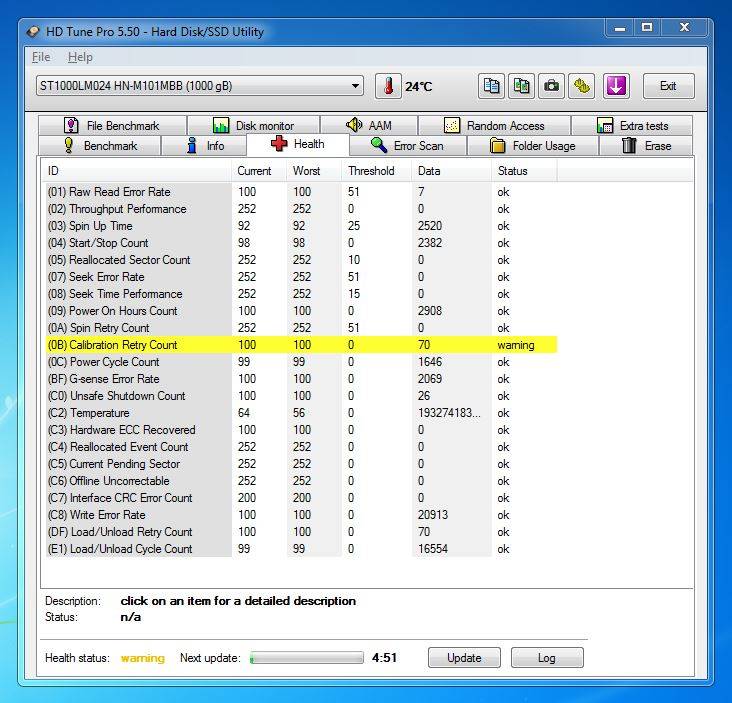Image resolution: width=732 pixels, height=703 pixels.
Task: Click the 4:51 next update countdown
Action: tap(384, 658)
